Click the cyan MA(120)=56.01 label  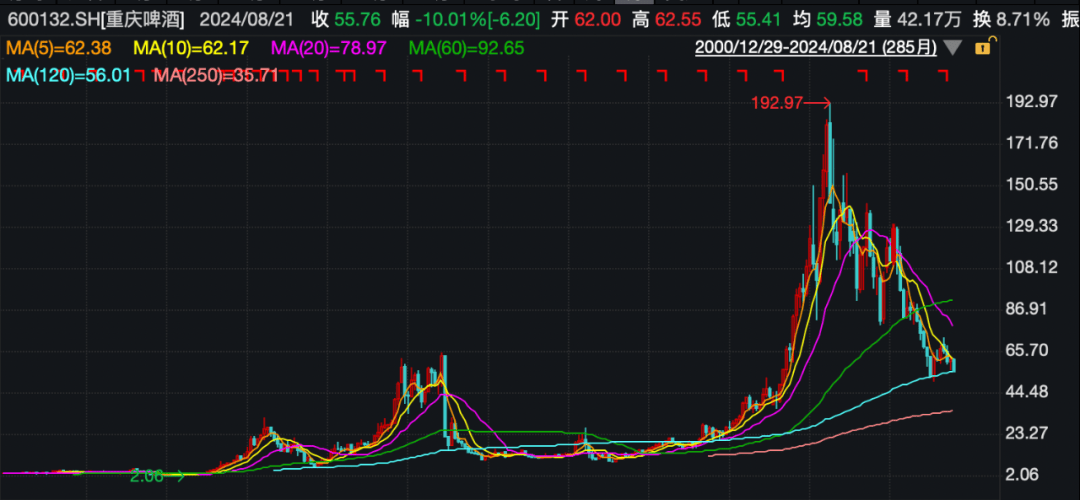[x=68, y=75]
